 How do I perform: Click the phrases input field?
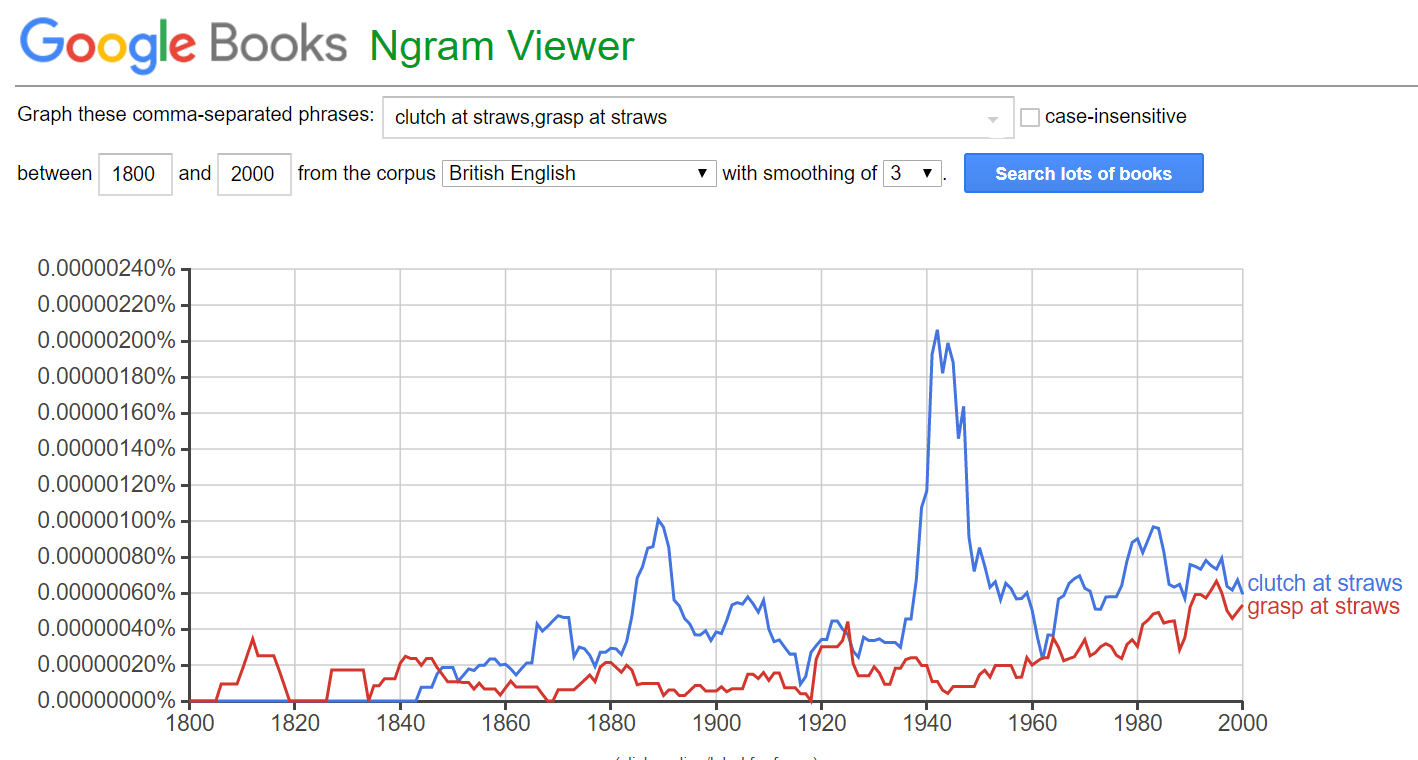tap(650, 117)
